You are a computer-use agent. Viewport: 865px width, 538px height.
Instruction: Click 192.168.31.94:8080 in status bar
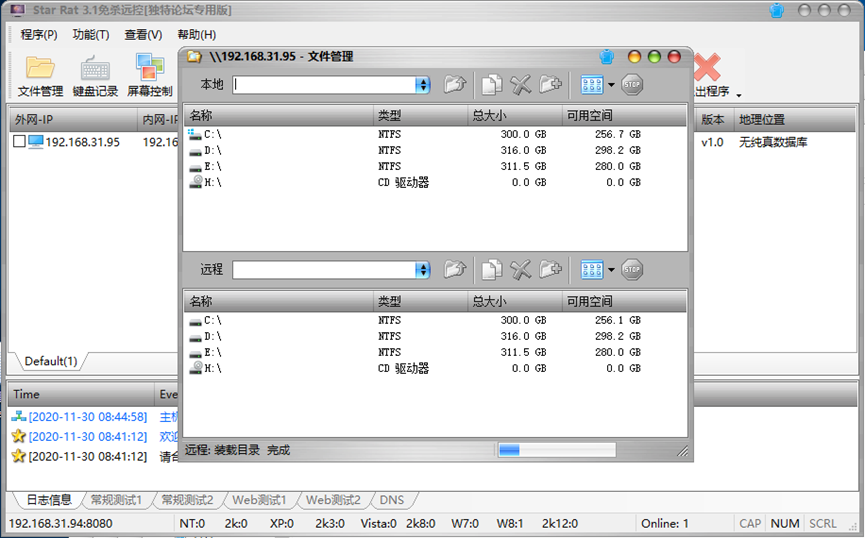(61, 523)
